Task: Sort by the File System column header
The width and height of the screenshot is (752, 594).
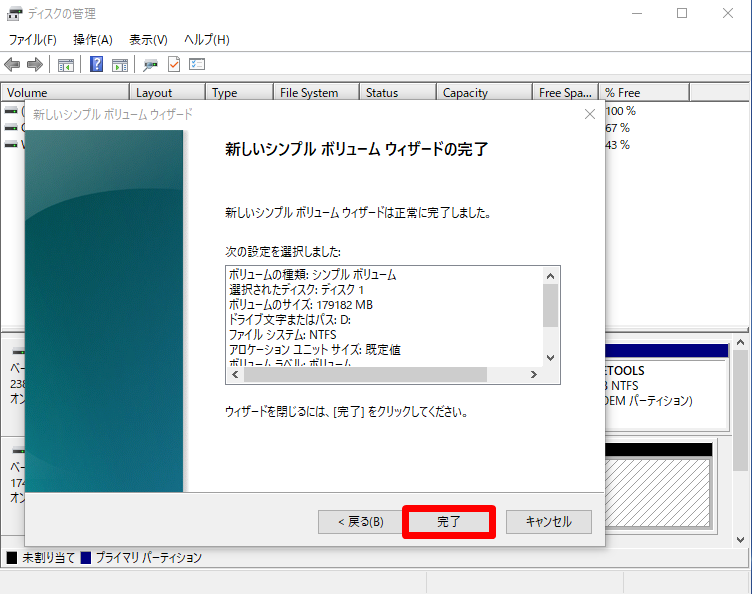Action: click(317, 93)
